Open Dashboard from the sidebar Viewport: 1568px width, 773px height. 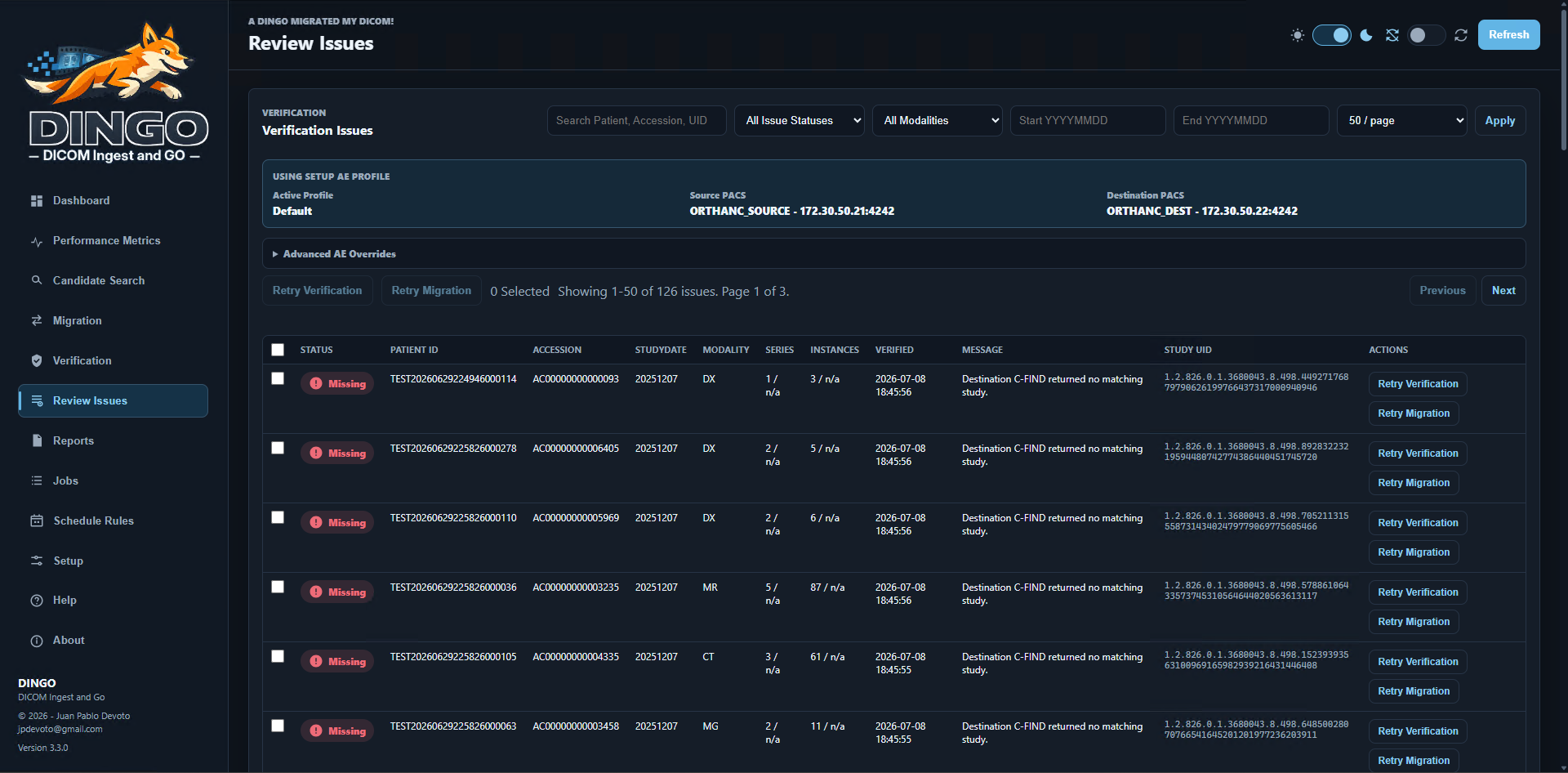pyautogui.click(x=114, y=201)
